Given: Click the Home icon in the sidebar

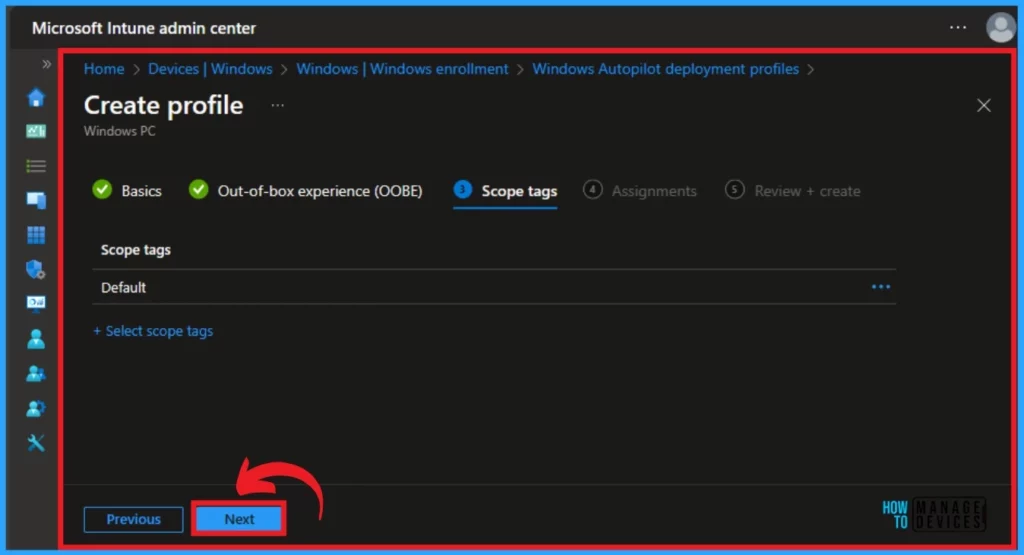Looking at the screenshot, I should tap(36, 98).
